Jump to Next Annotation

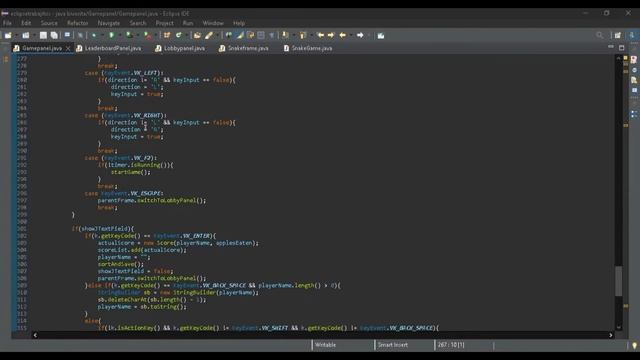tap(285, 36)
